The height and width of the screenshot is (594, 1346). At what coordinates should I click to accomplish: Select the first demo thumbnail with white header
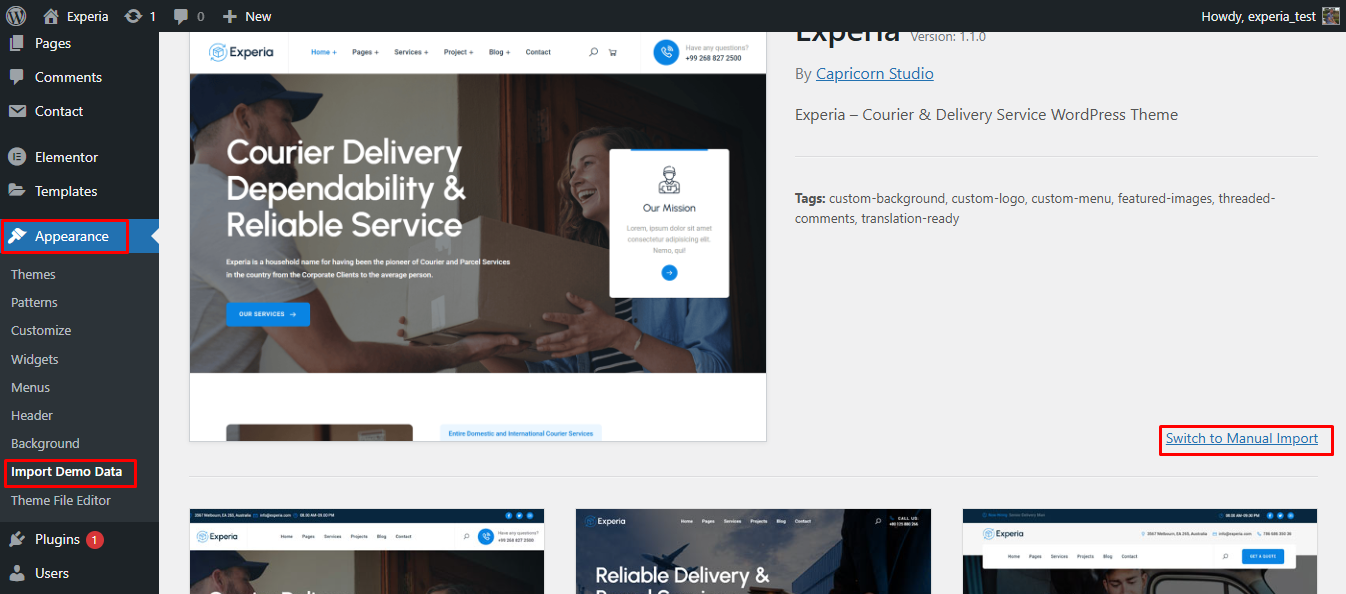point(367,551)
